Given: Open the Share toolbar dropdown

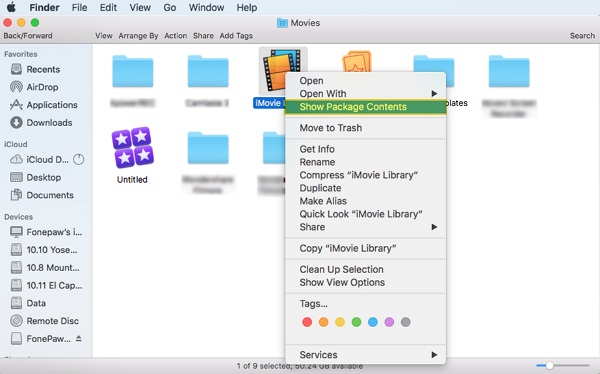Looking at the screenshot, I should pyautogui.click(x=203, y=36).
